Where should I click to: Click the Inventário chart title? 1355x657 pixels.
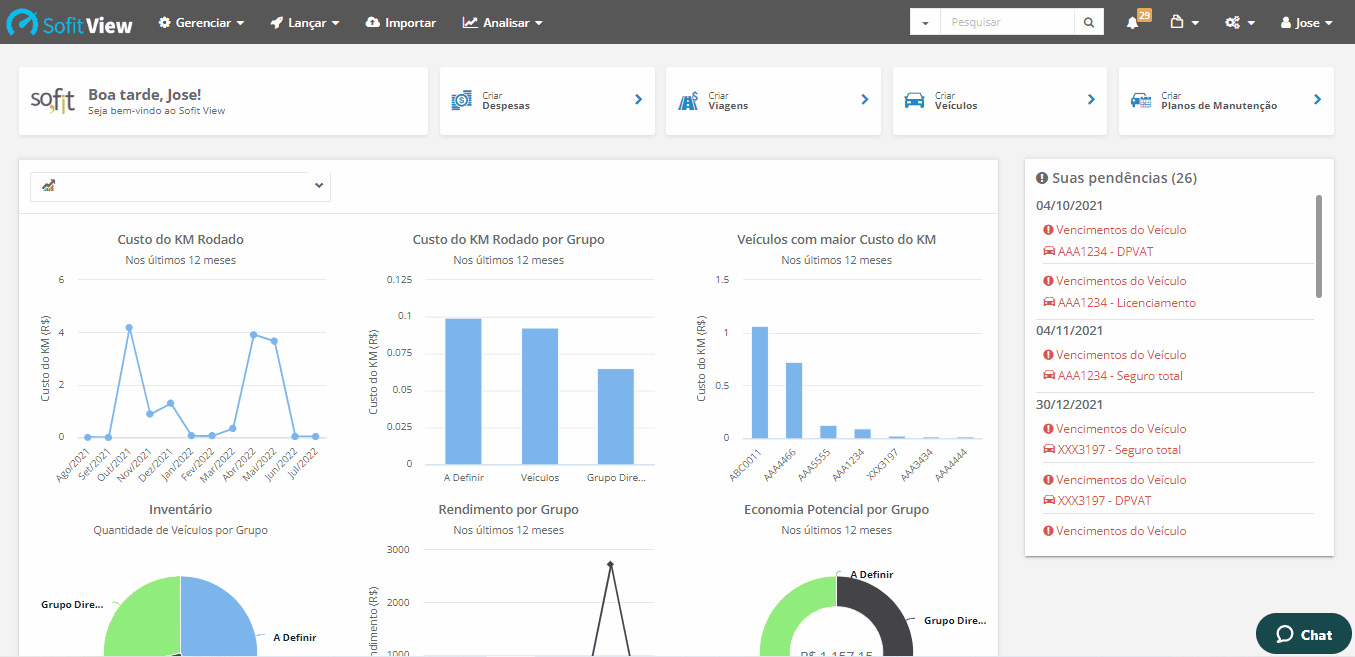click(181, 509)
